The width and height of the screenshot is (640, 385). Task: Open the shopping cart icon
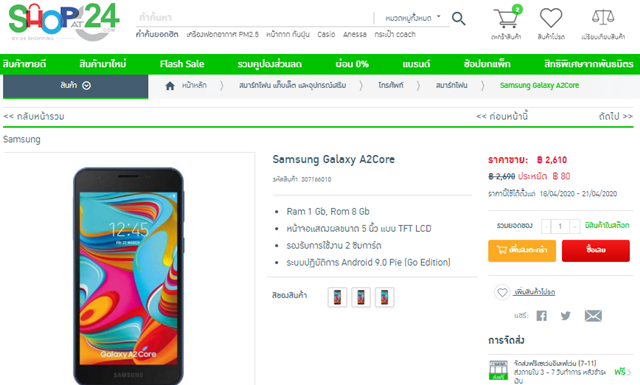(507, 19)
